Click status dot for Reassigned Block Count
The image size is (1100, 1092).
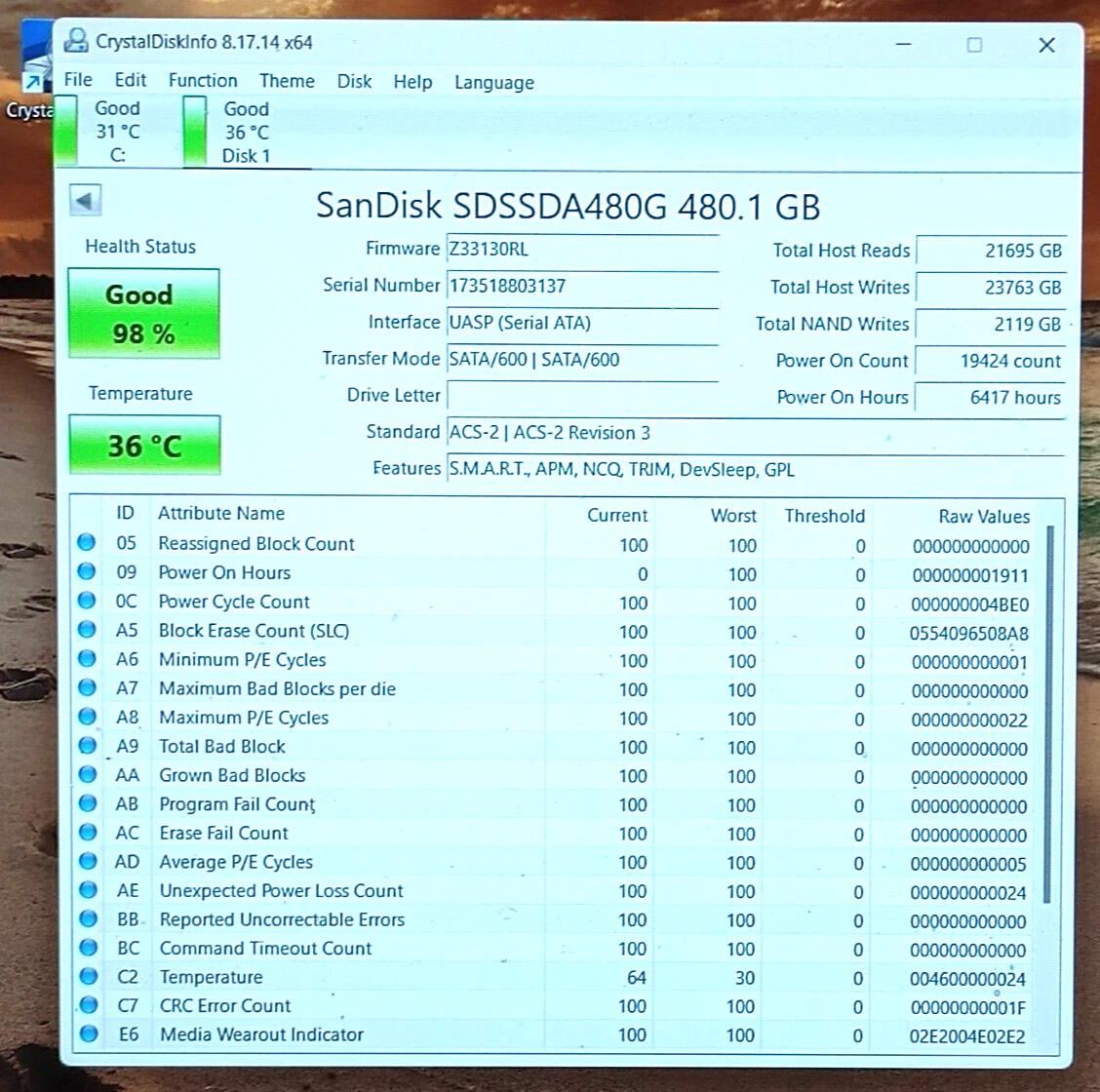[86, 542]
